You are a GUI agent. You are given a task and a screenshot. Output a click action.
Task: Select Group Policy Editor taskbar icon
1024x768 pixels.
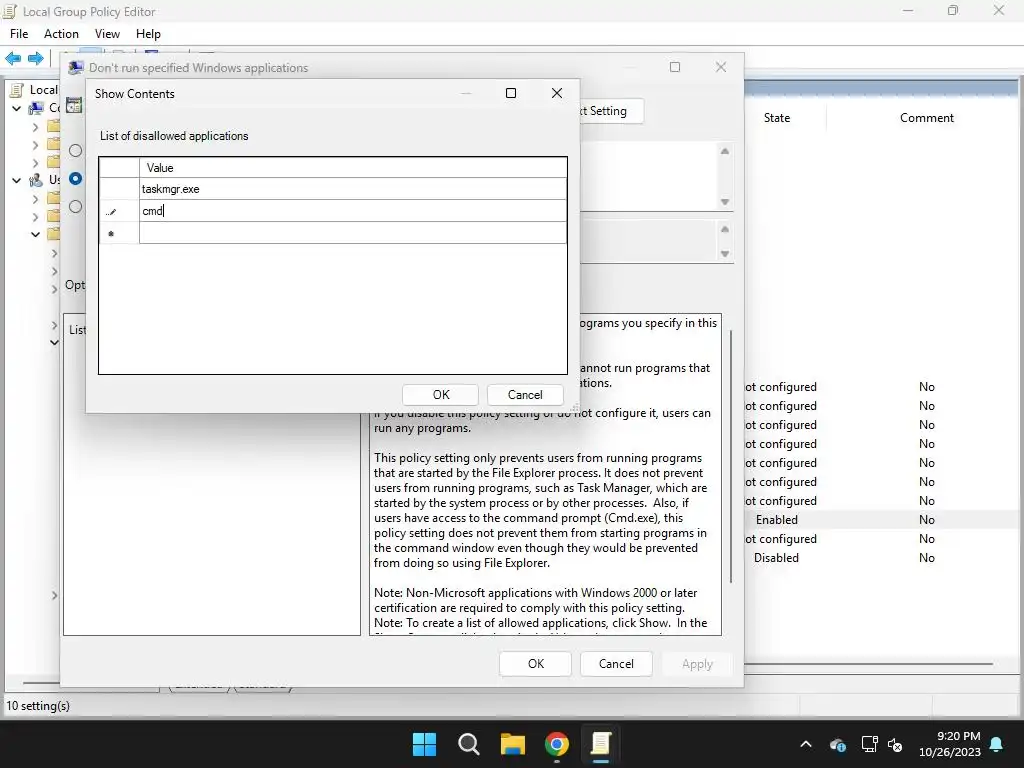coord(600,744)
